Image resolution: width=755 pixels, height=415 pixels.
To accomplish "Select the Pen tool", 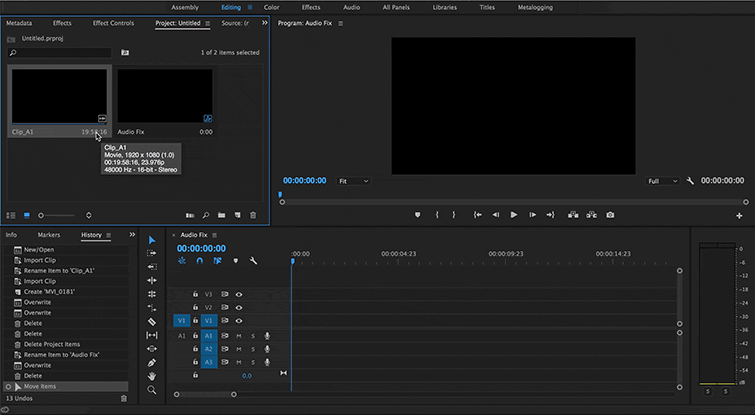I will (x=152, y=363).
